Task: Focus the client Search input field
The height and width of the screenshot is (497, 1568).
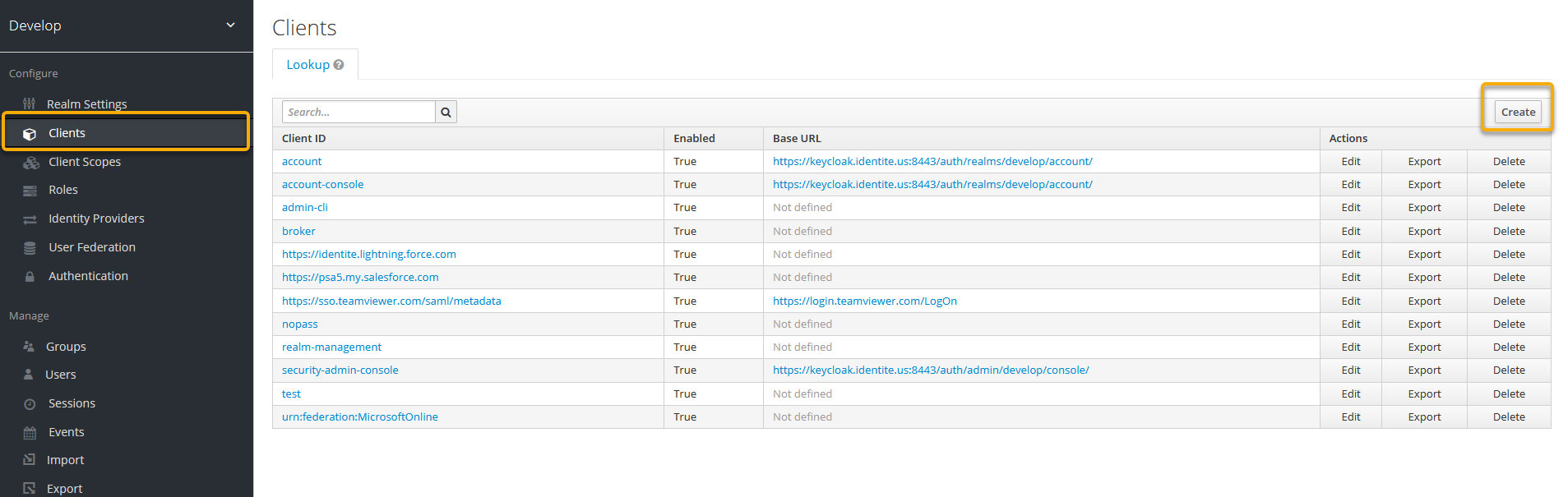Action: tap(358, 113)
